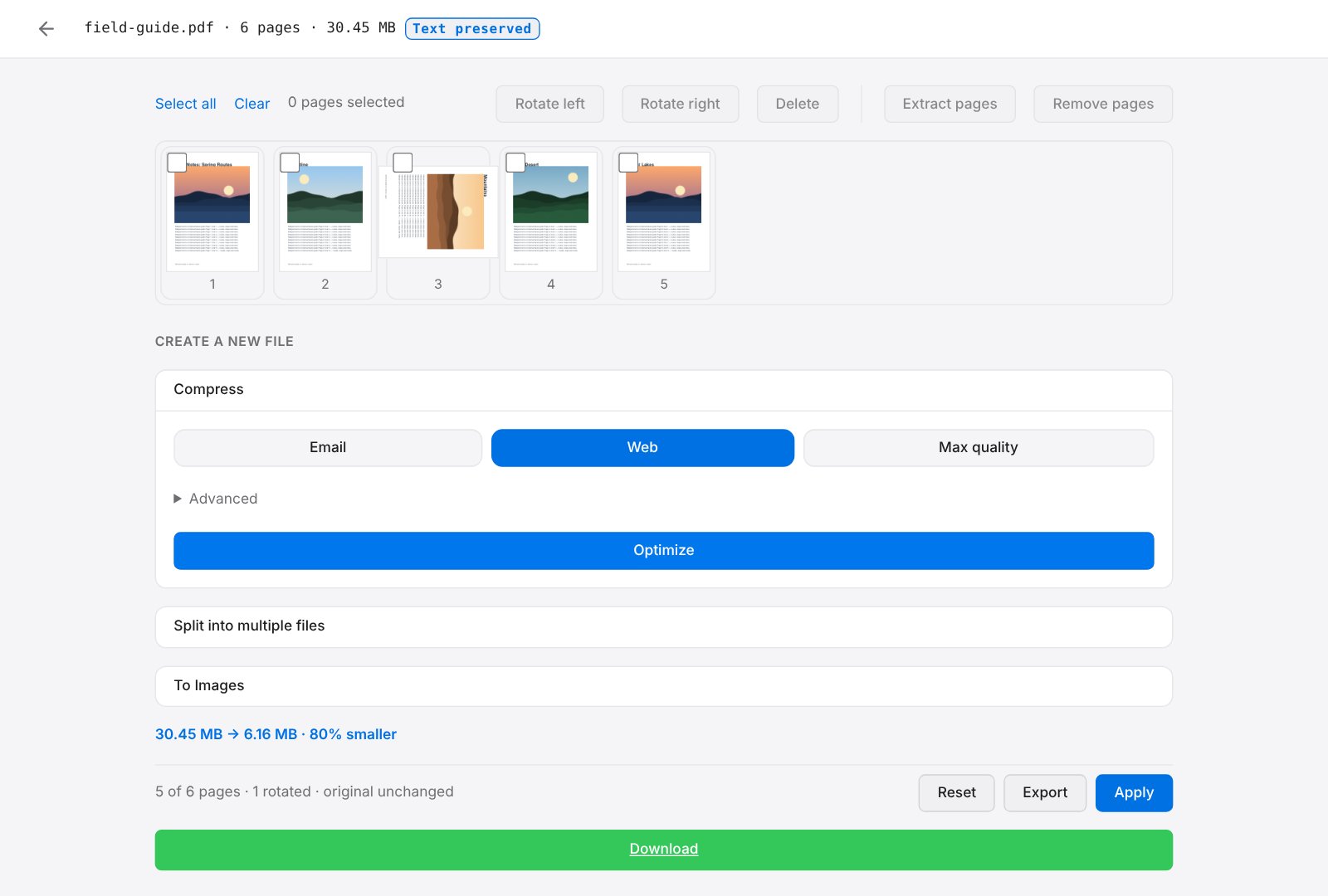
Task: Click the '0 pages selected' status
Action: tap(346, 102)
